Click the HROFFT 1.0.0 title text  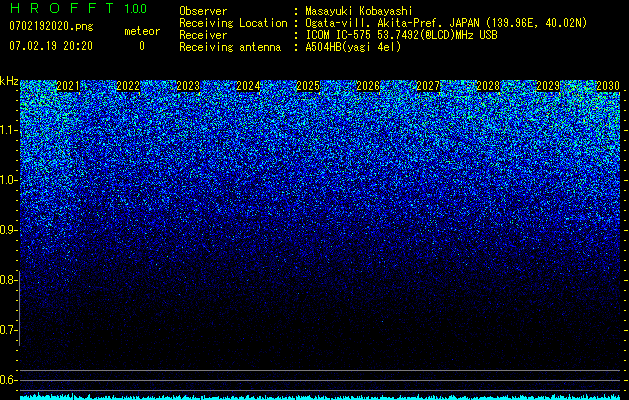click(x=78, y=8)
